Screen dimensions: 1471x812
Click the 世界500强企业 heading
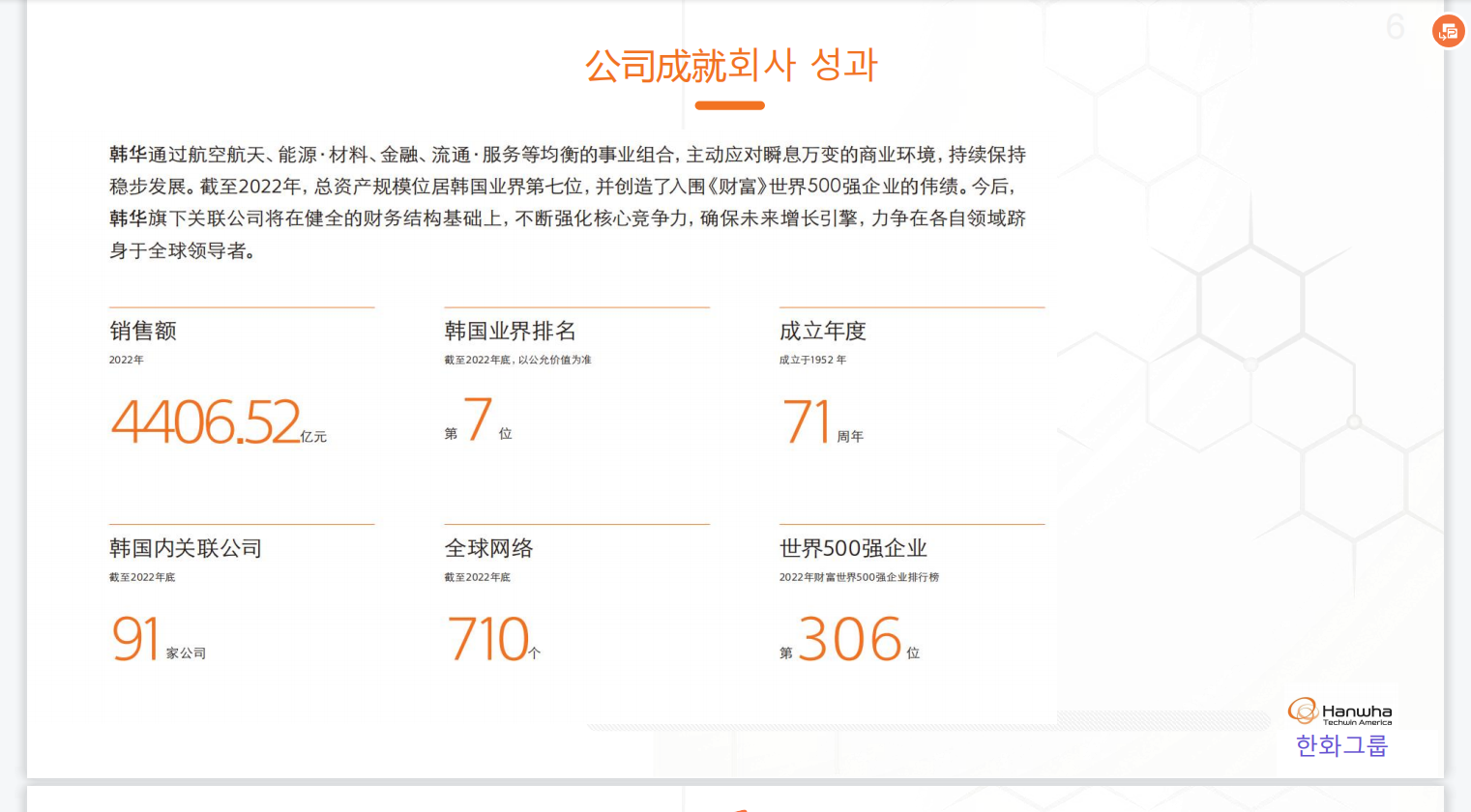point(853,549)
